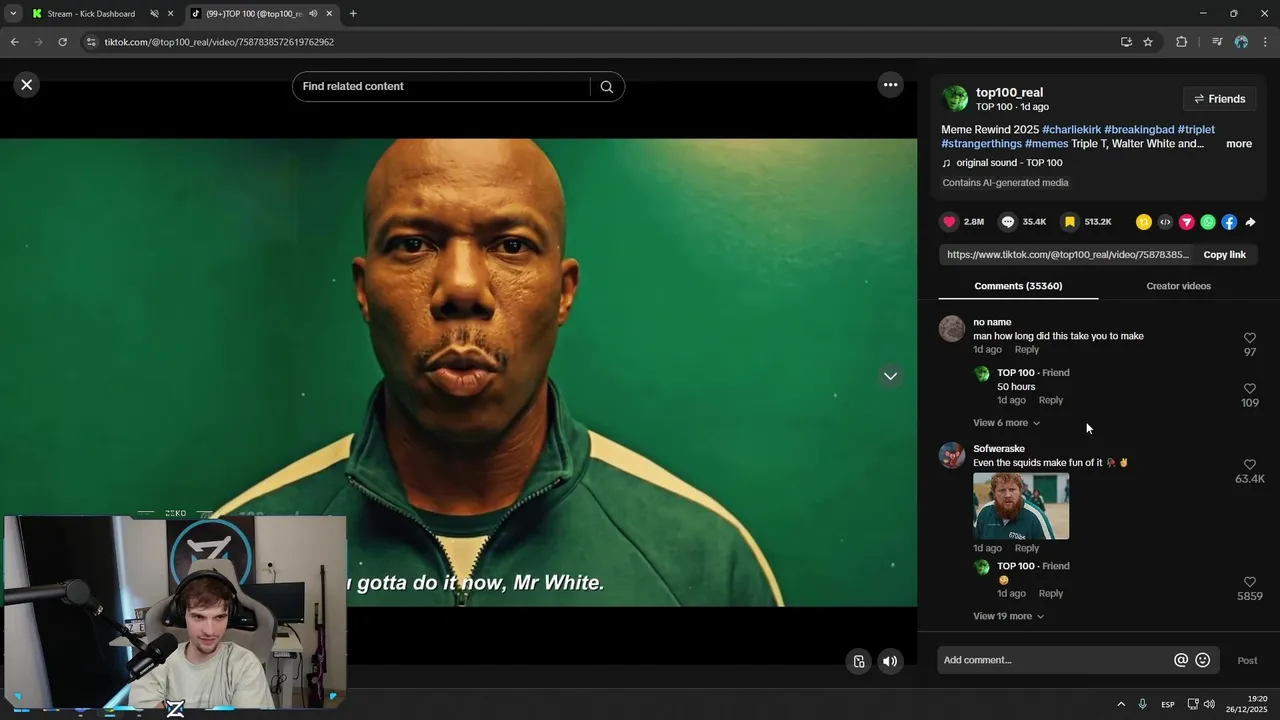Open a new browser tab
The image size is (1280, 720).
pos(353,14)
